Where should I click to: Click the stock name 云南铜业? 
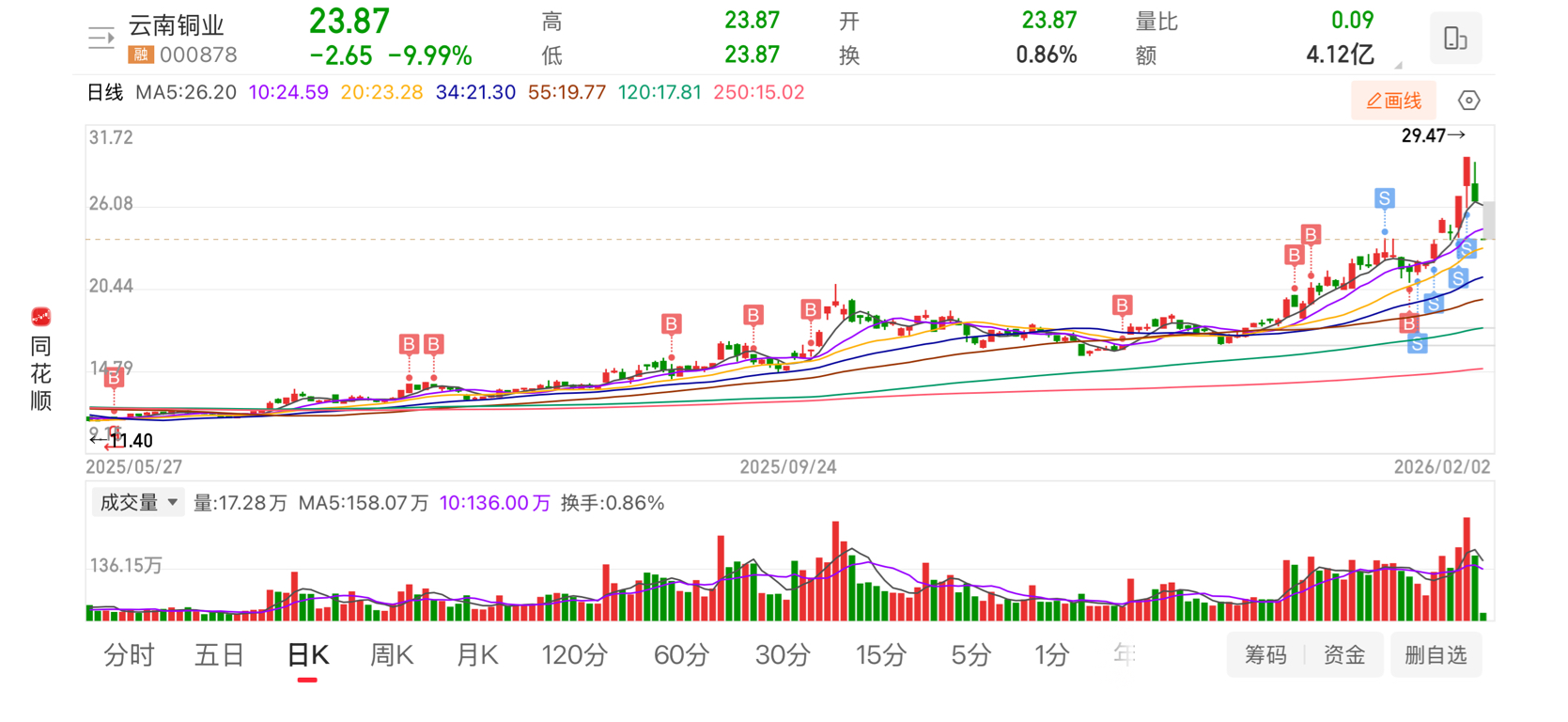177,24
